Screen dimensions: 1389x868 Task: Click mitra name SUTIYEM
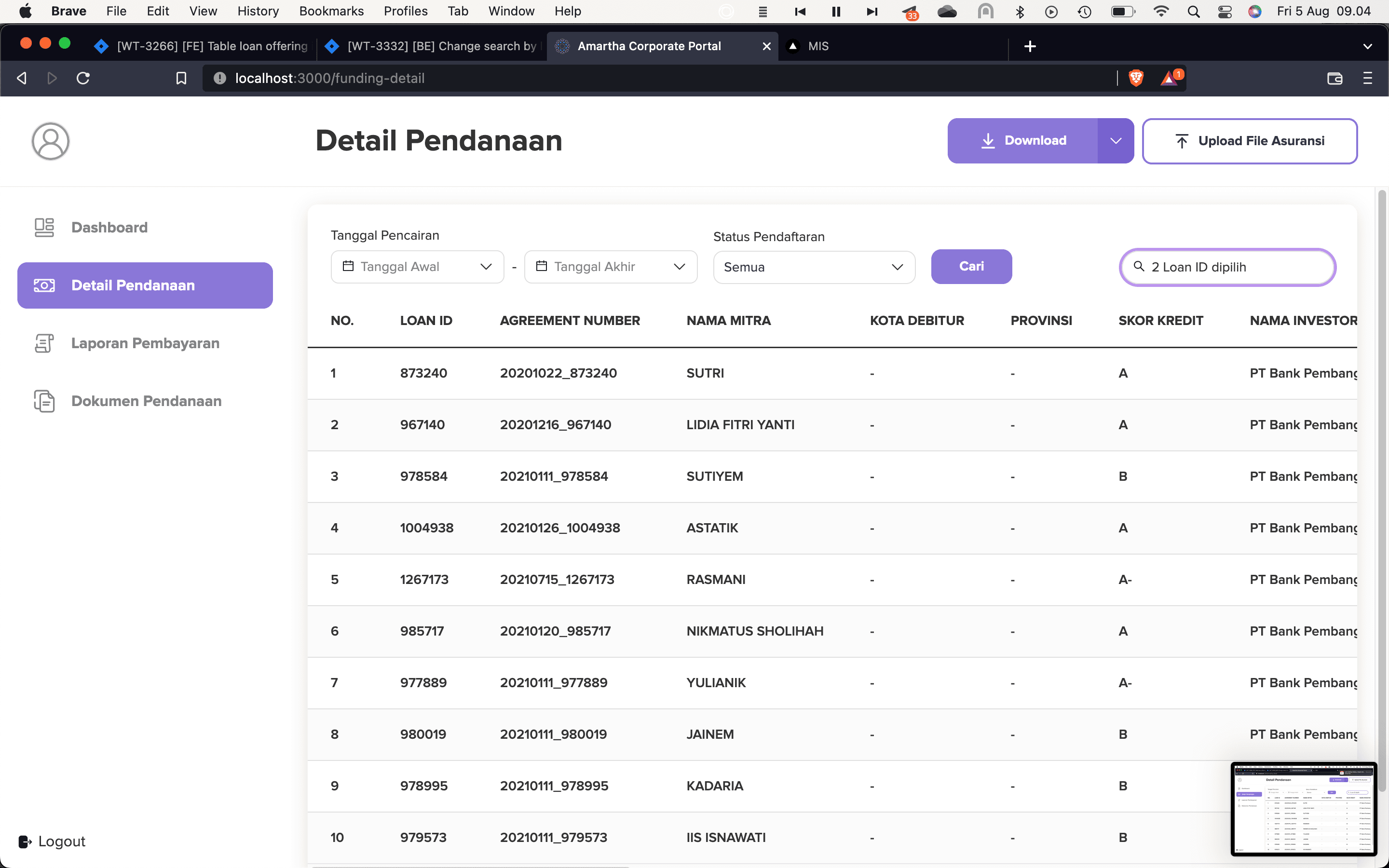click(715, 476)
